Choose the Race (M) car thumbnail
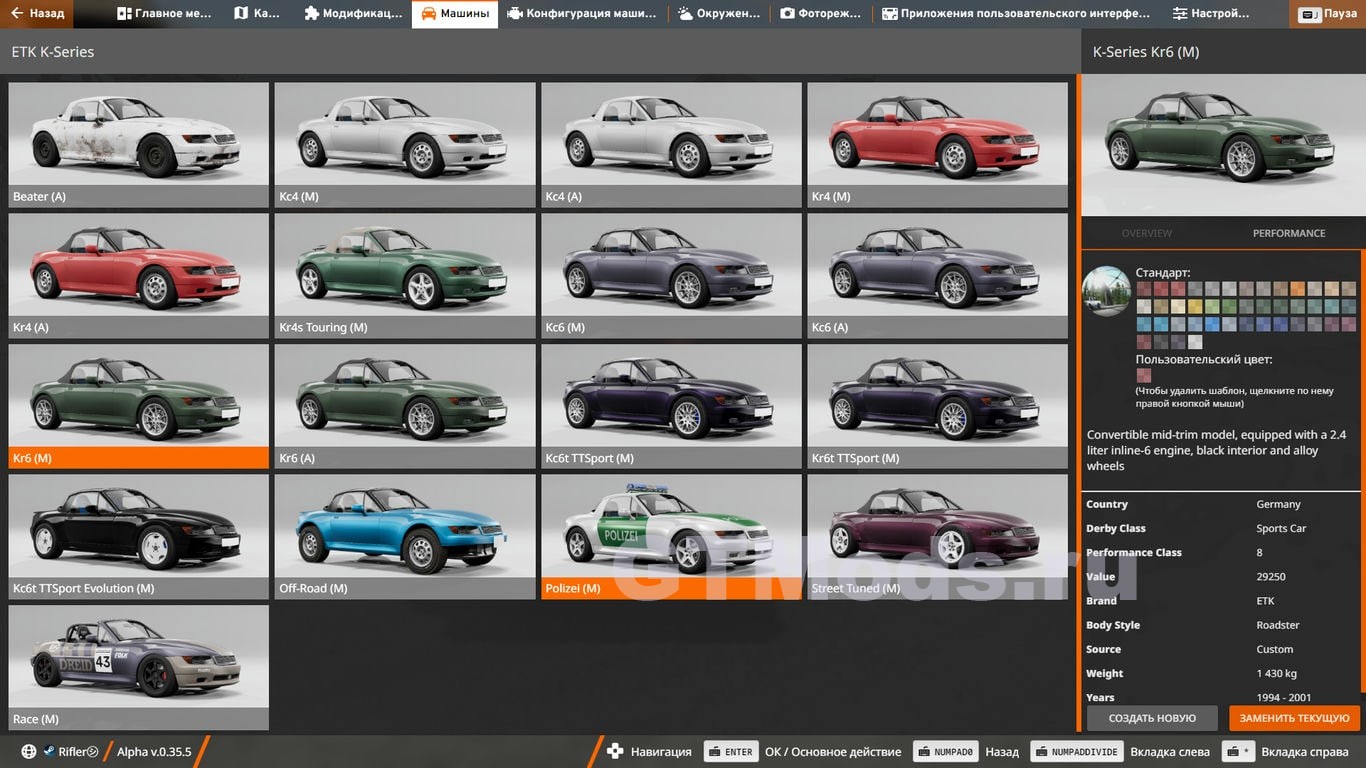This screenshot has width=1366, height=768. [139, 667]
